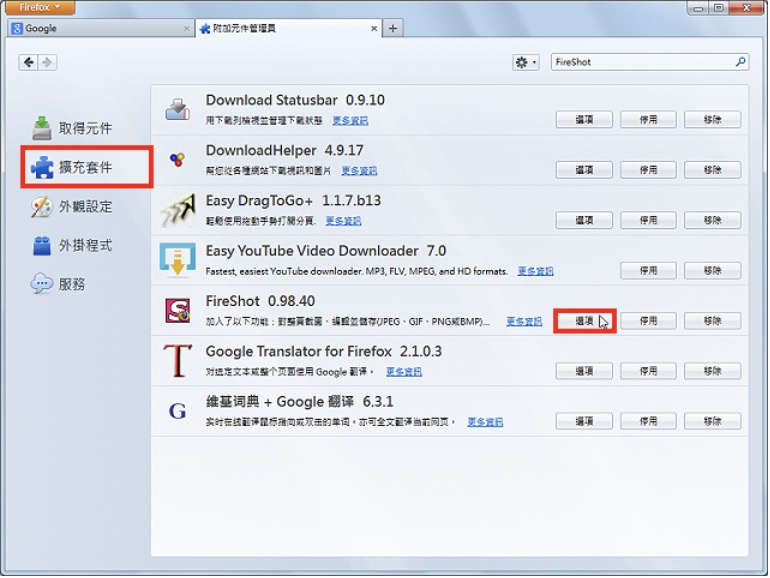The width and height of the screenshot is (770, 578).
Task: Open more info link for FireShot
Action: click(524, 322)
